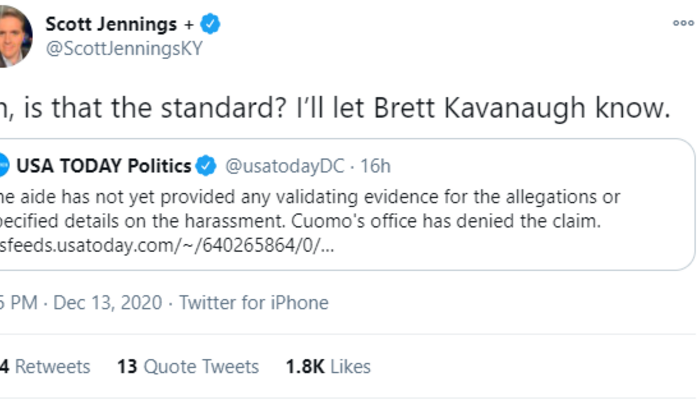
Task: Show the 13 Quote Tweets
Action: click(188, 367)
